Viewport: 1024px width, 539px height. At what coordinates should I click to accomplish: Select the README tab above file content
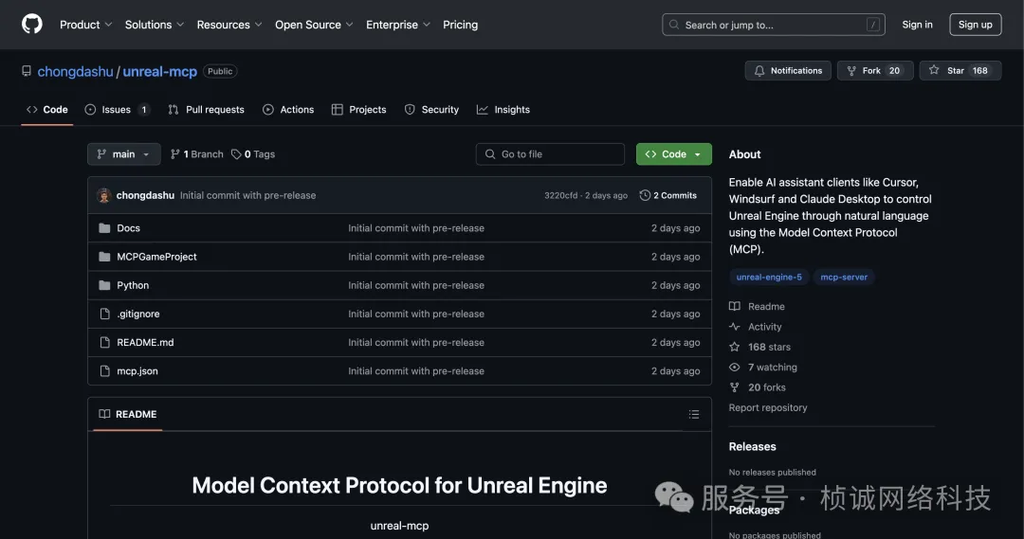tap(128, 414)
